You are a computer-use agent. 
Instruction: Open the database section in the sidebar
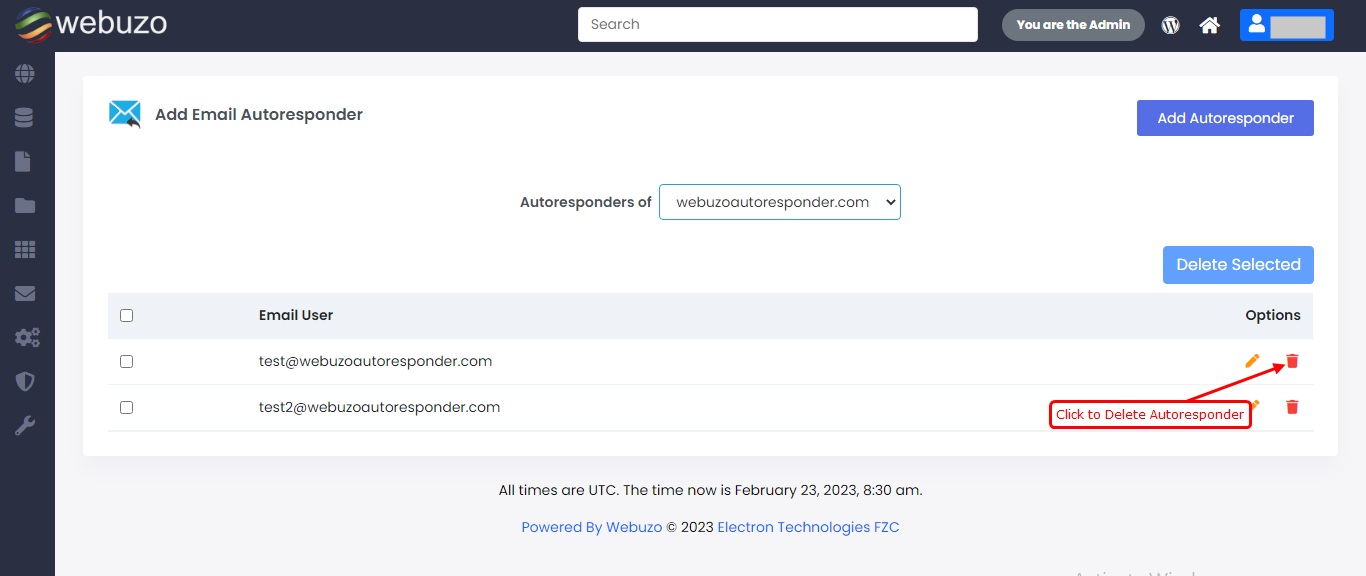click(25, 118)
